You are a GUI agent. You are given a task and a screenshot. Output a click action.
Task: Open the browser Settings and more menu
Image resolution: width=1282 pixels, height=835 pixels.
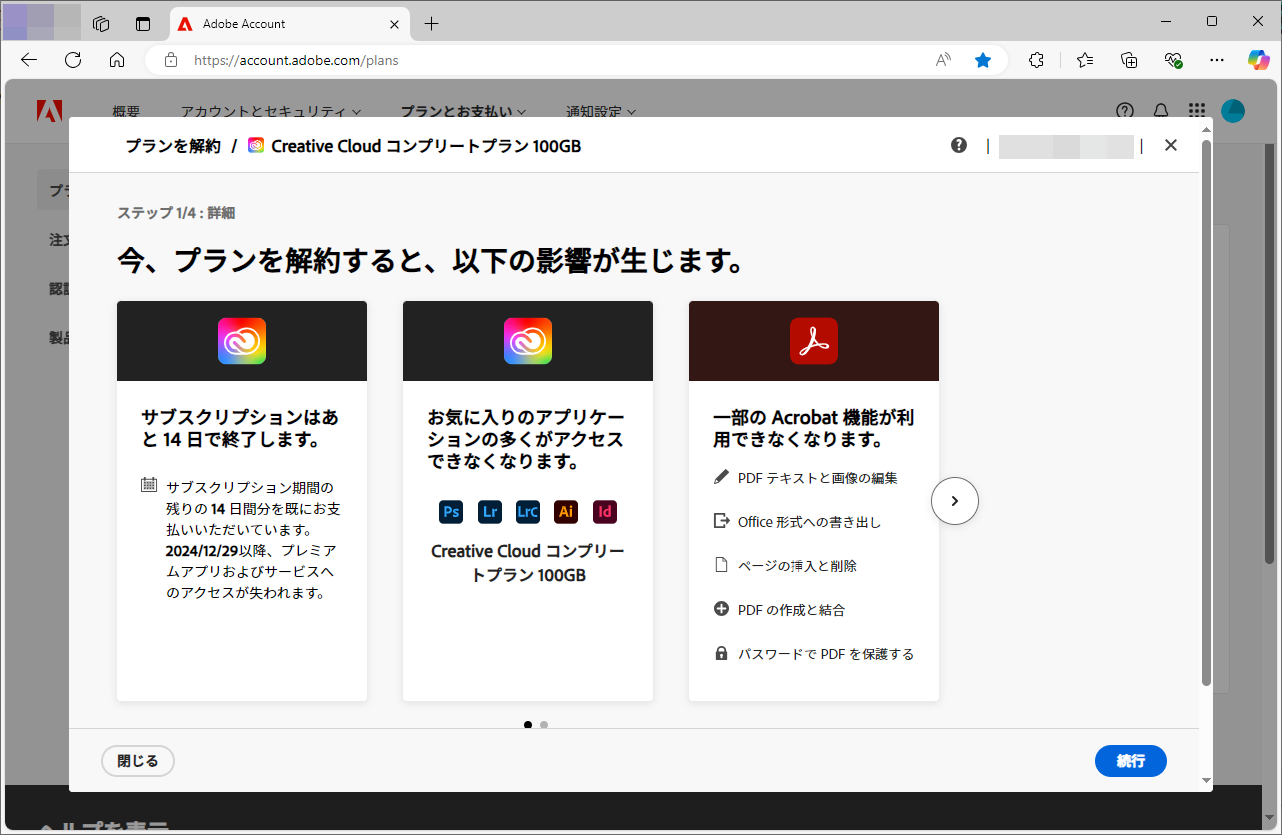[1217, 60]
